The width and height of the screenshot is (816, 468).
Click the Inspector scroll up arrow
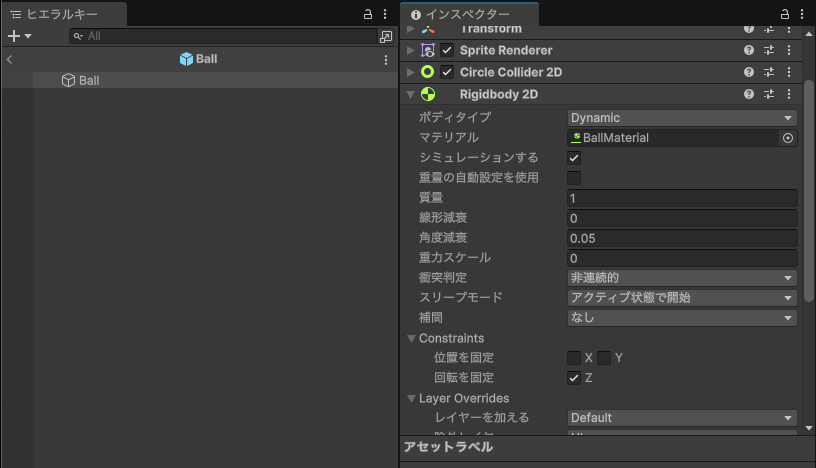point(809,34)
